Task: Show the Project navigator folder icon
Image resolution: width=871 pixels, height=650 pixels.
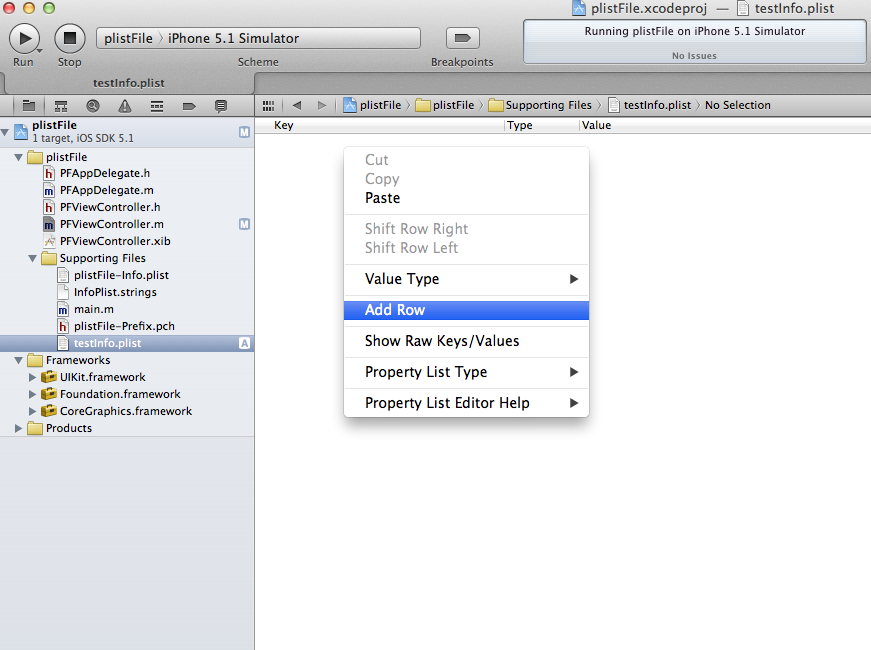Action: coord(29,106)
